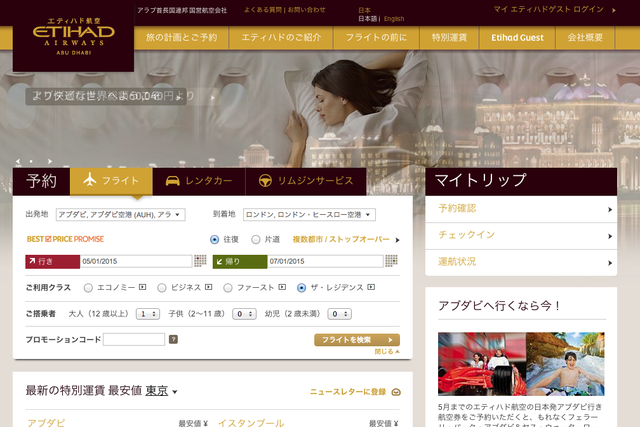Screen dimensions: 640x427
Task: Select the 片道 one-way radio button
Action: [x=256, y=240]
